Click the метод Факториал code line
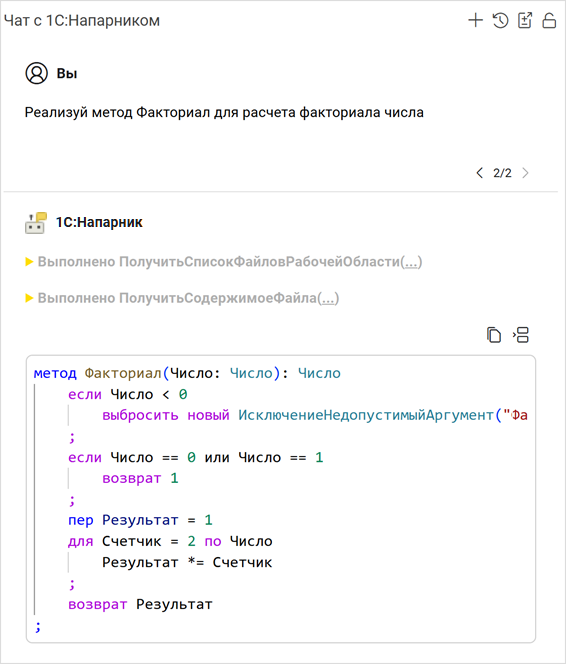Viewport: 566px width, 664px height. click(x=187, y=373)
